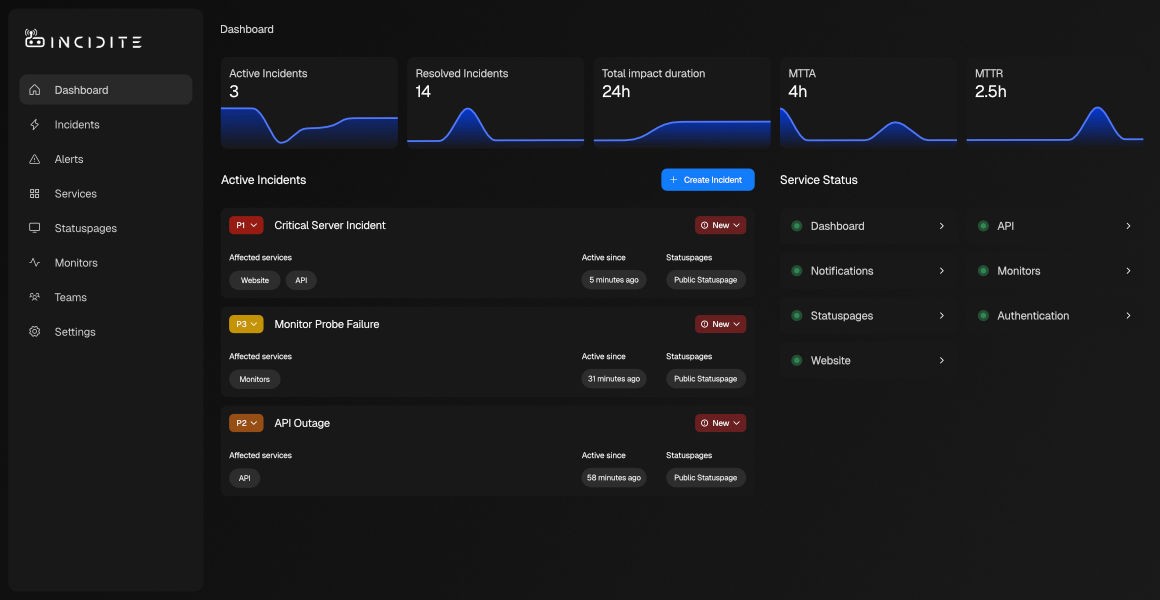The image size is (1160, 600).
Task: Click the green status dot next to Website
Action: tap(797, 360)
